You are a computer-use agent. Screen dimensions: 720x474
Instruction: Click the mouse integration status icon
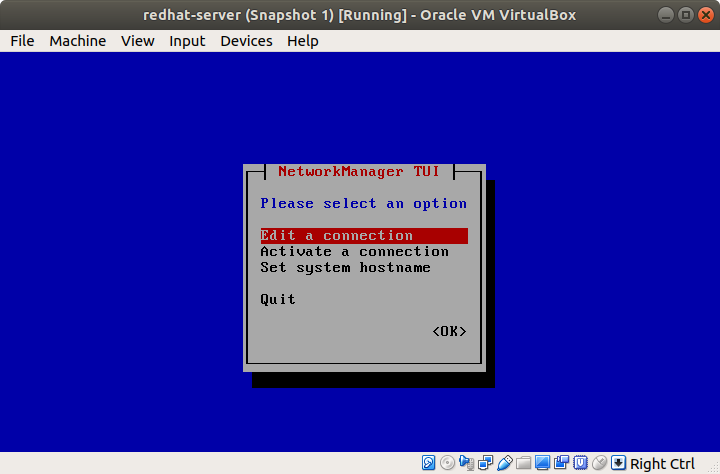pos(599,463)
